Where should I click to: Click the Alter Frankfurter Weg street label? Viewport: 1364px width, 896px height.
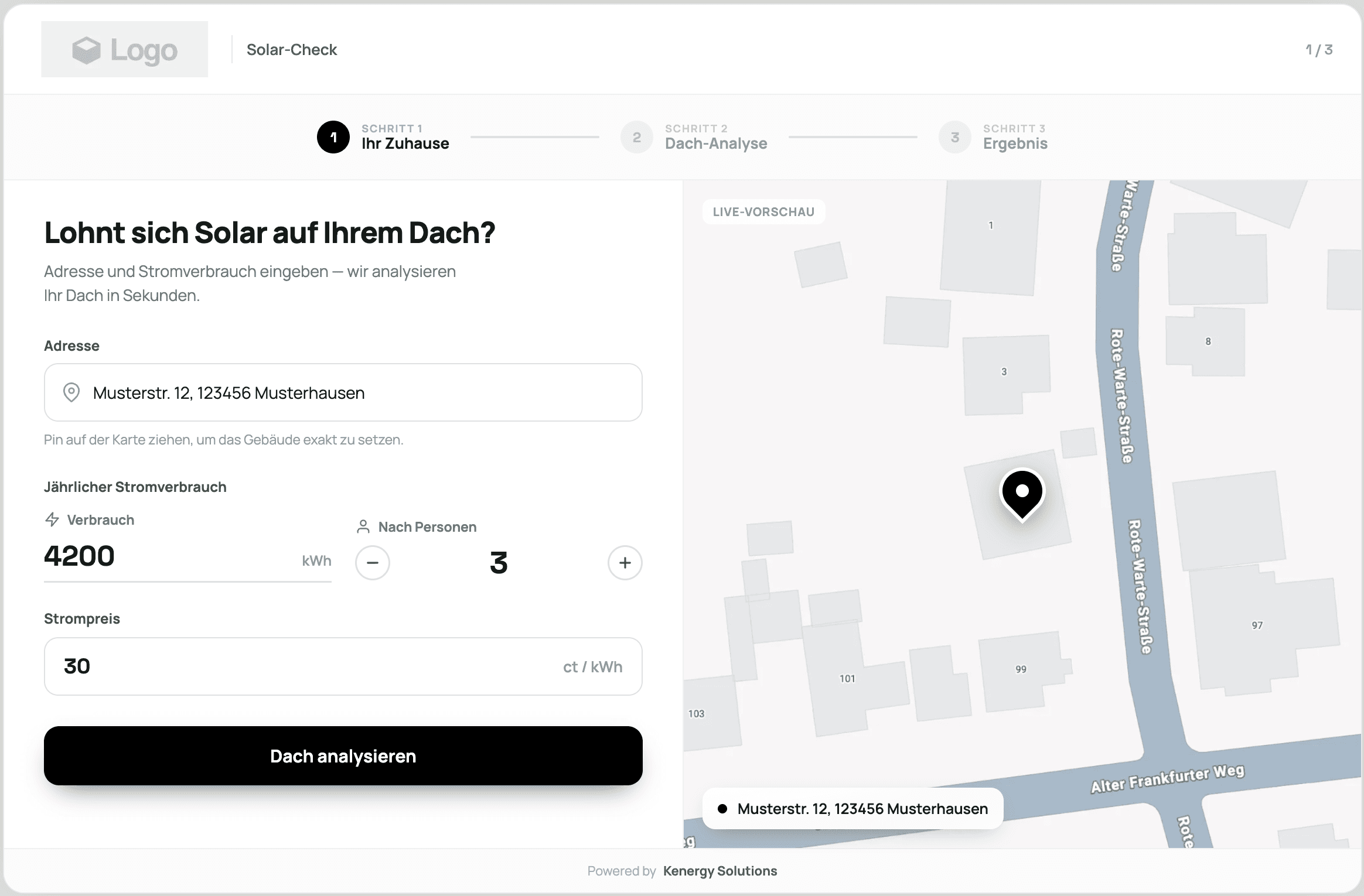click(x=1168, y=779)
